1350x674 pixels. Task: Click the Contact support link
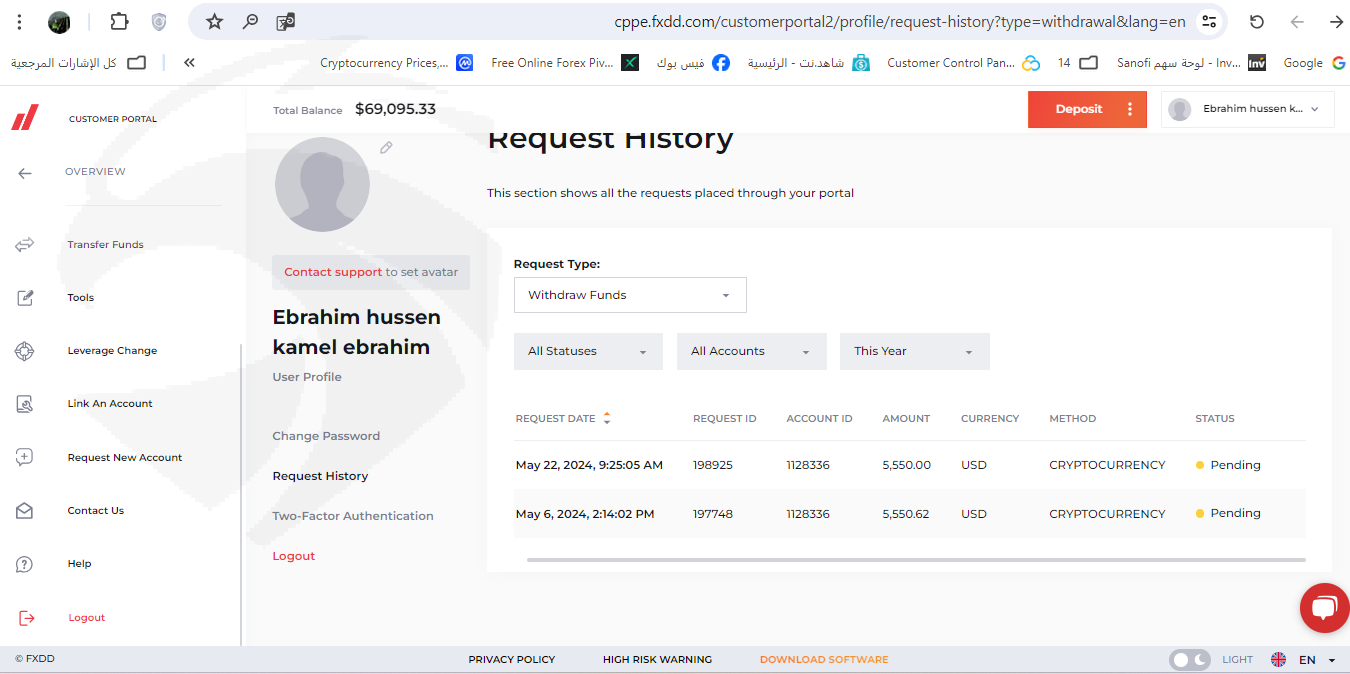click(x=333, y=272)
